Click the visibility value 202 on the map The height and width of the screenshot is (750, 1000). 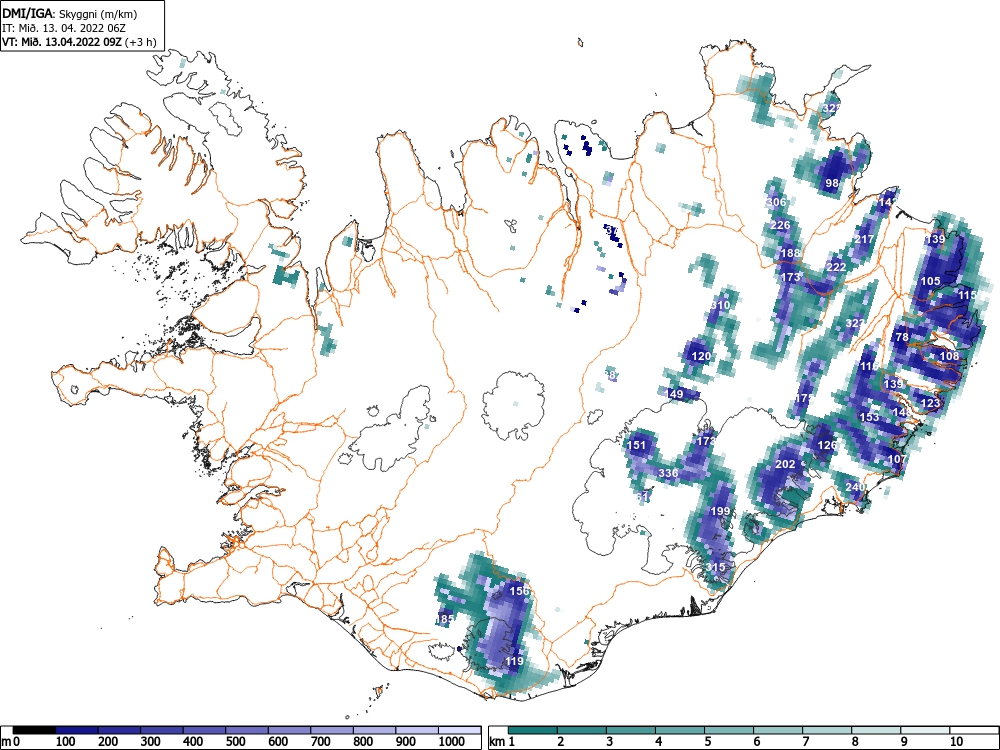point(784,464)
